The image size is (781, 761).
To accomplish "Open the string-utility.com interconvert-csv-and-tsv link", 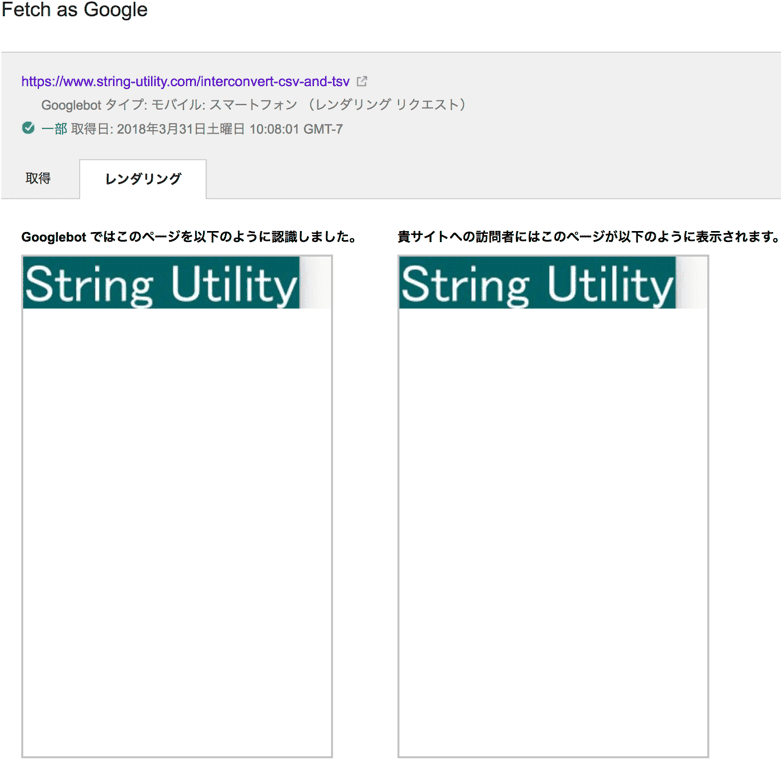I will click(x=185, y=82).
